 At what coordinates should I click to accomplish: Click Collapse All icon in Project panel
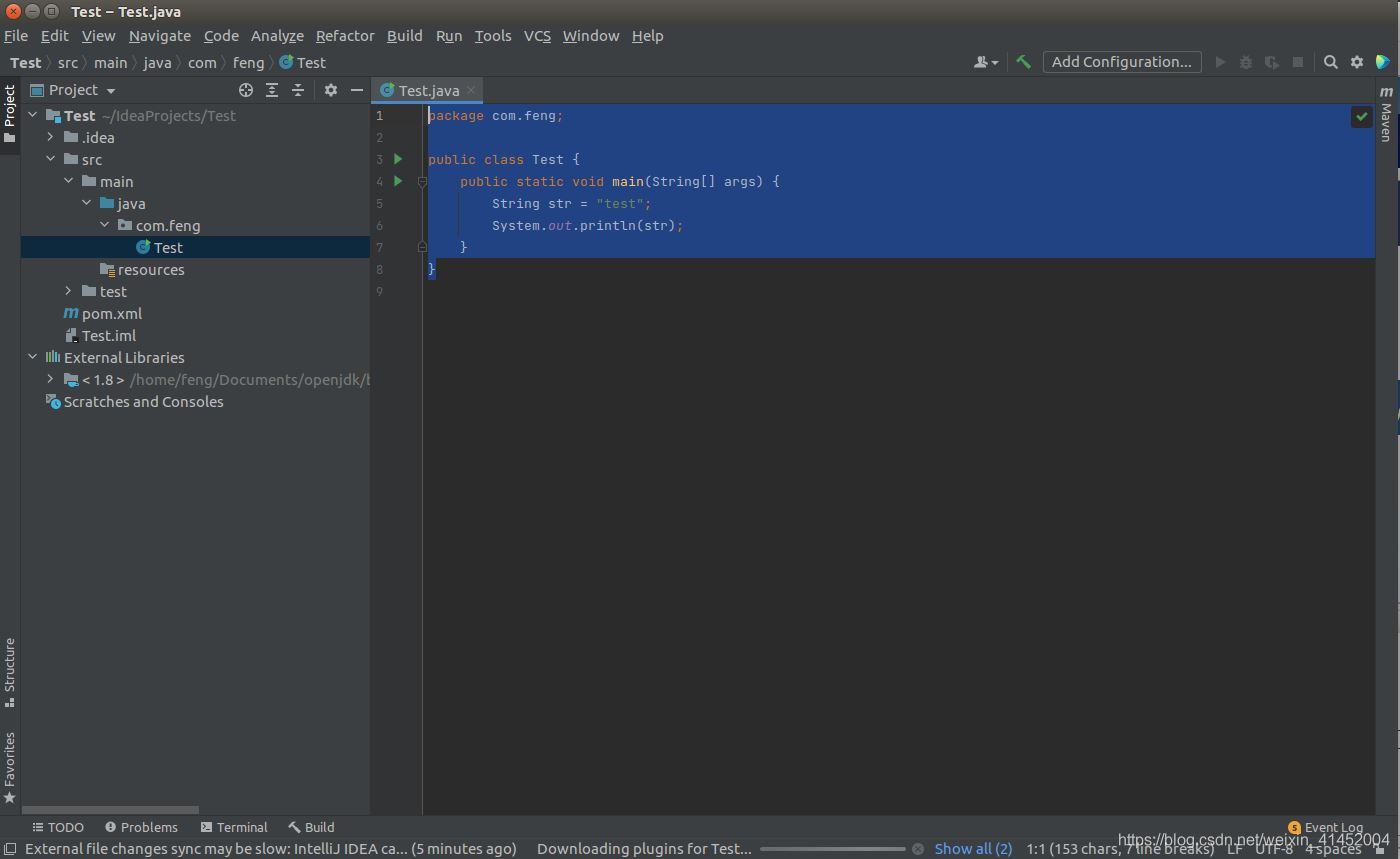pyautogui.click(x=298, y=90)
